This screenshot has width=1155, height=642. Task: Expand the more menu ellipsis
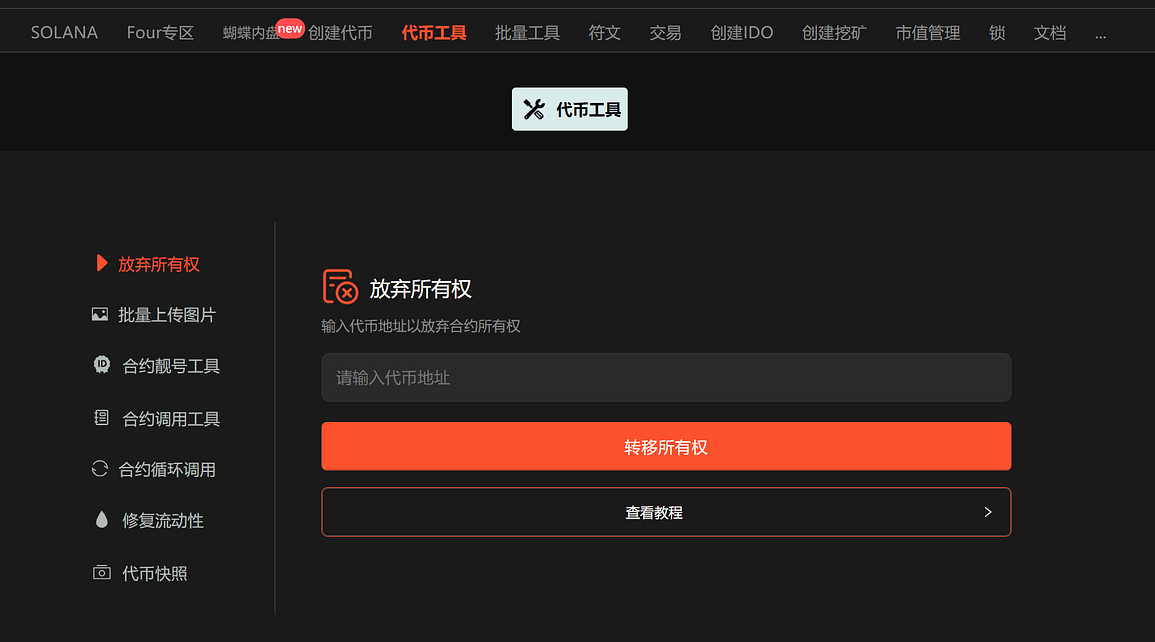coord(1100,35)
